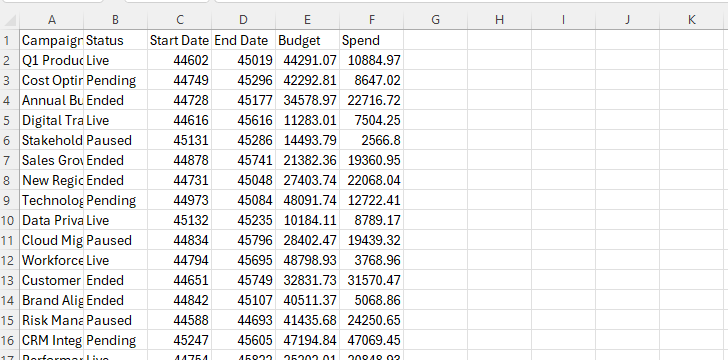The height and width of the screenshot is (360, 728).
Task: Select column A header
Action: pyautogui.click(x=52, y=20)
